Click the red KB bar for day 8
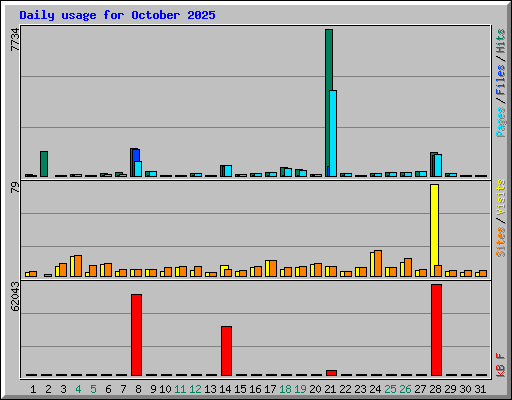Image resolution: width=512 pixels, height=400 pixels. click(x=136, y=335)
